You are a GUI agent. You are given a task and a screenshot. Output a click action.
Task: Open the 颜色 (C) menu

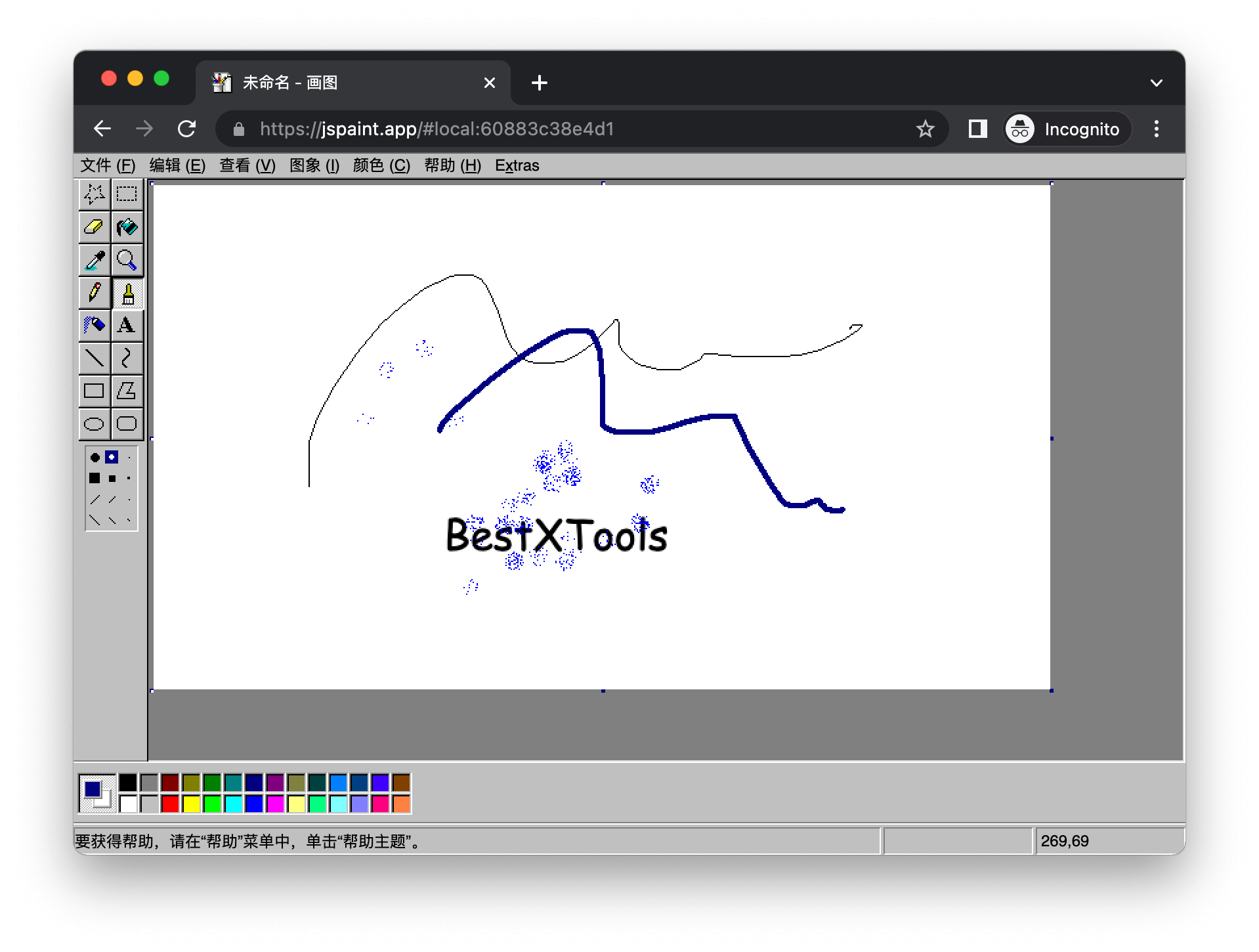pyautogui.click(x=381, y=165)
